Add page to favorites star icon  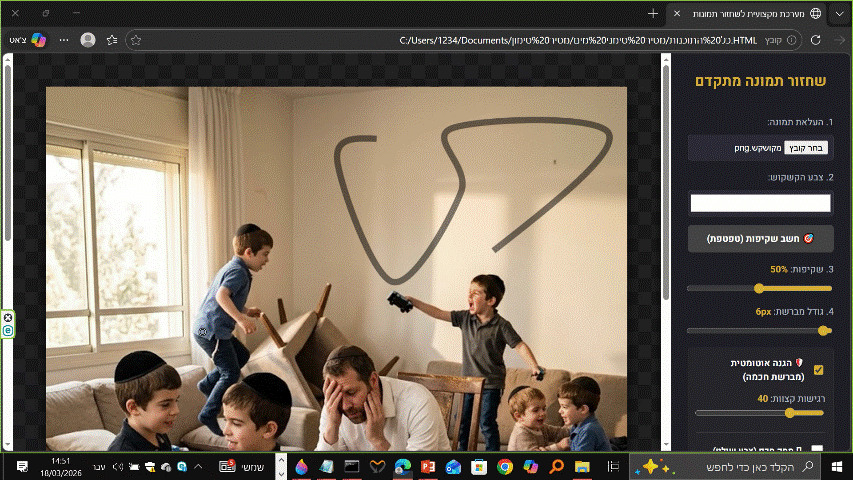136,40
